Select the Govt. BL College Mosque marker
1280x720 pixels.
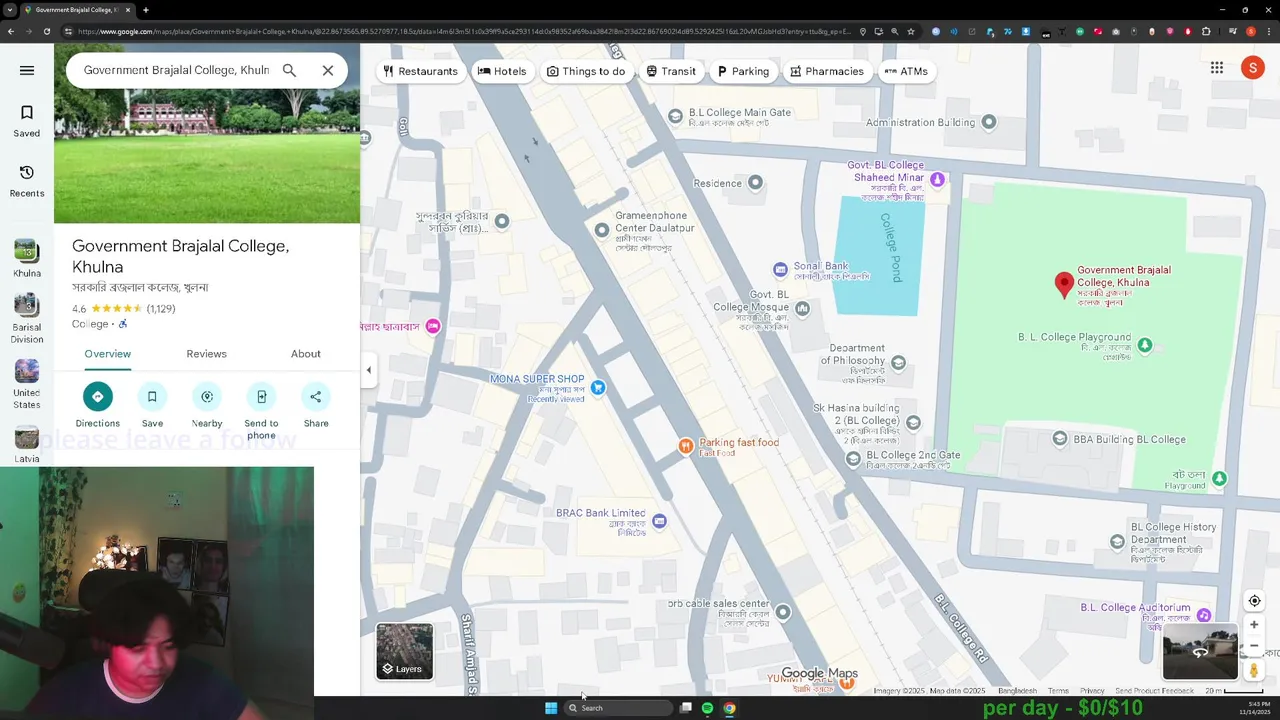802,308
